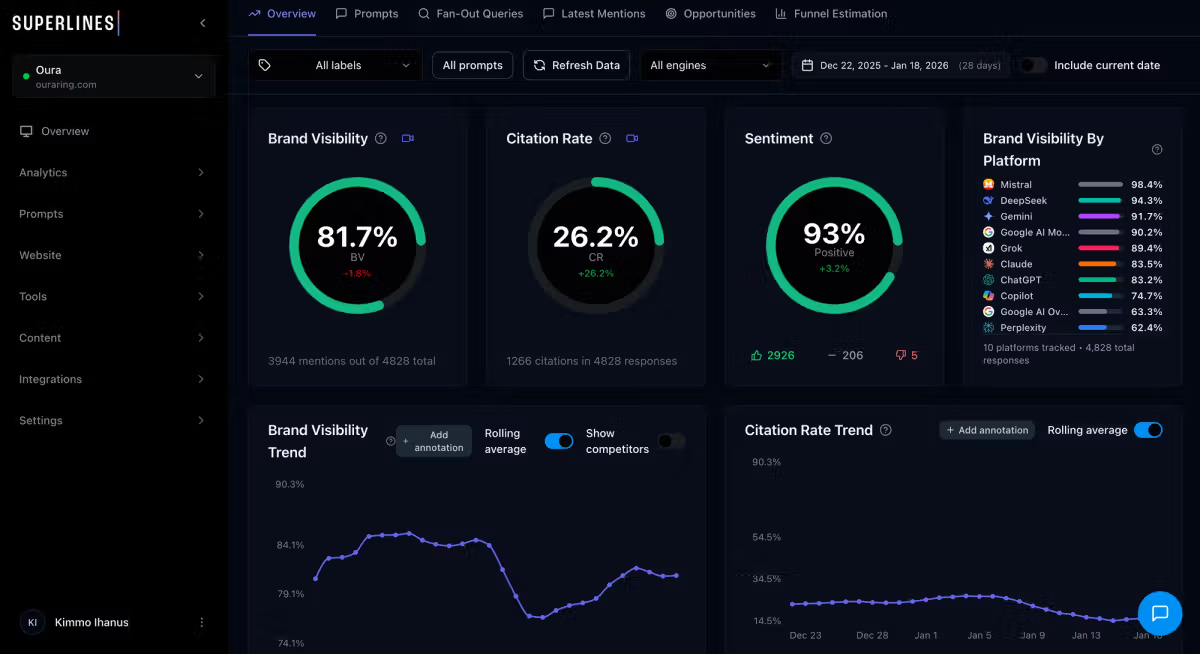Select the Mistral color bar in platform list

1100,184
